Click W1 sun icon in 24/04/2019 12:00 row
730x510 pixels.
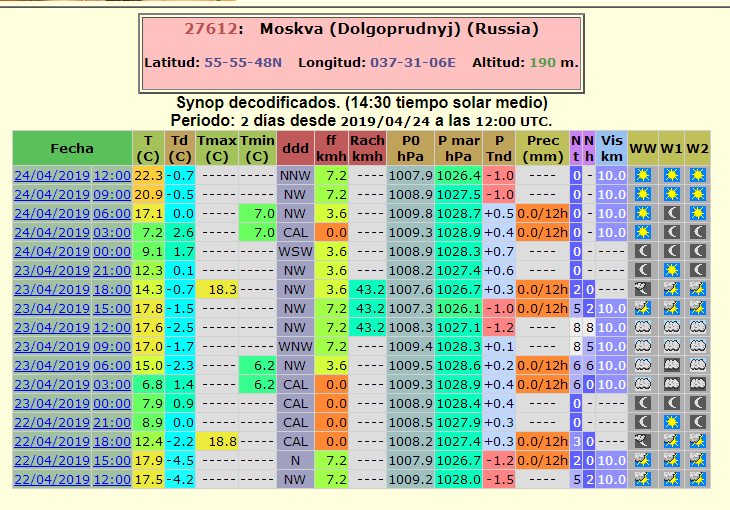pos(671,176)
